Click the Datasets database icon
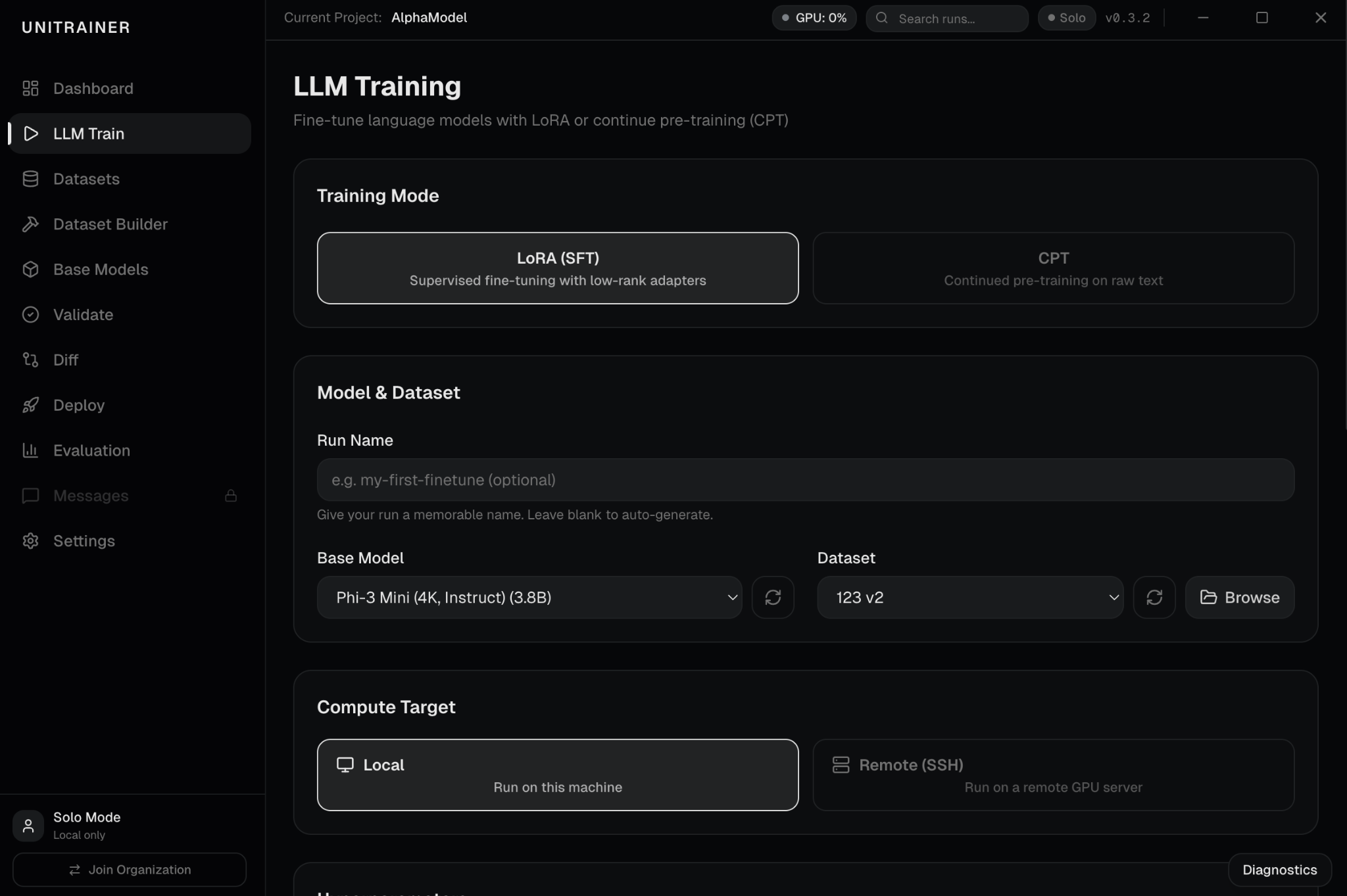 pyautogui.click(x=30, y=179)
